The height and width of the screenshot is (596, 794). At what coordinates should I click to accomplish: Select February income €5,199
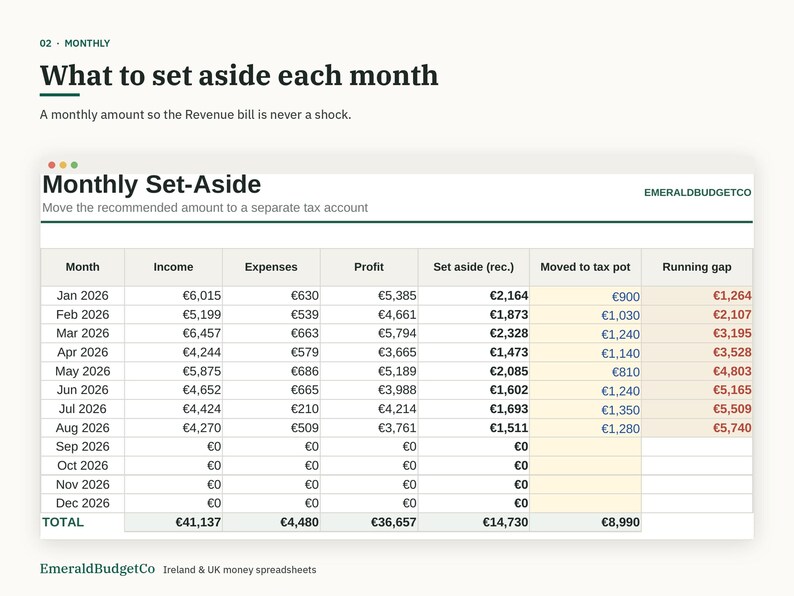[173, 314]
